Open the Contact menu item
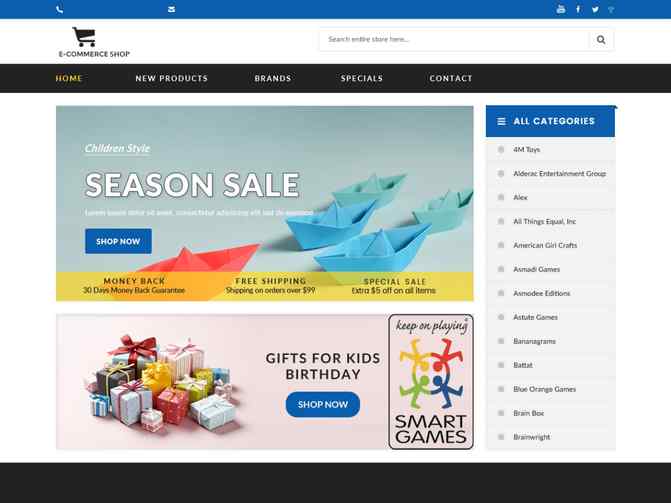Viewport: 671px width, 503px height. [x=451, y=78]
